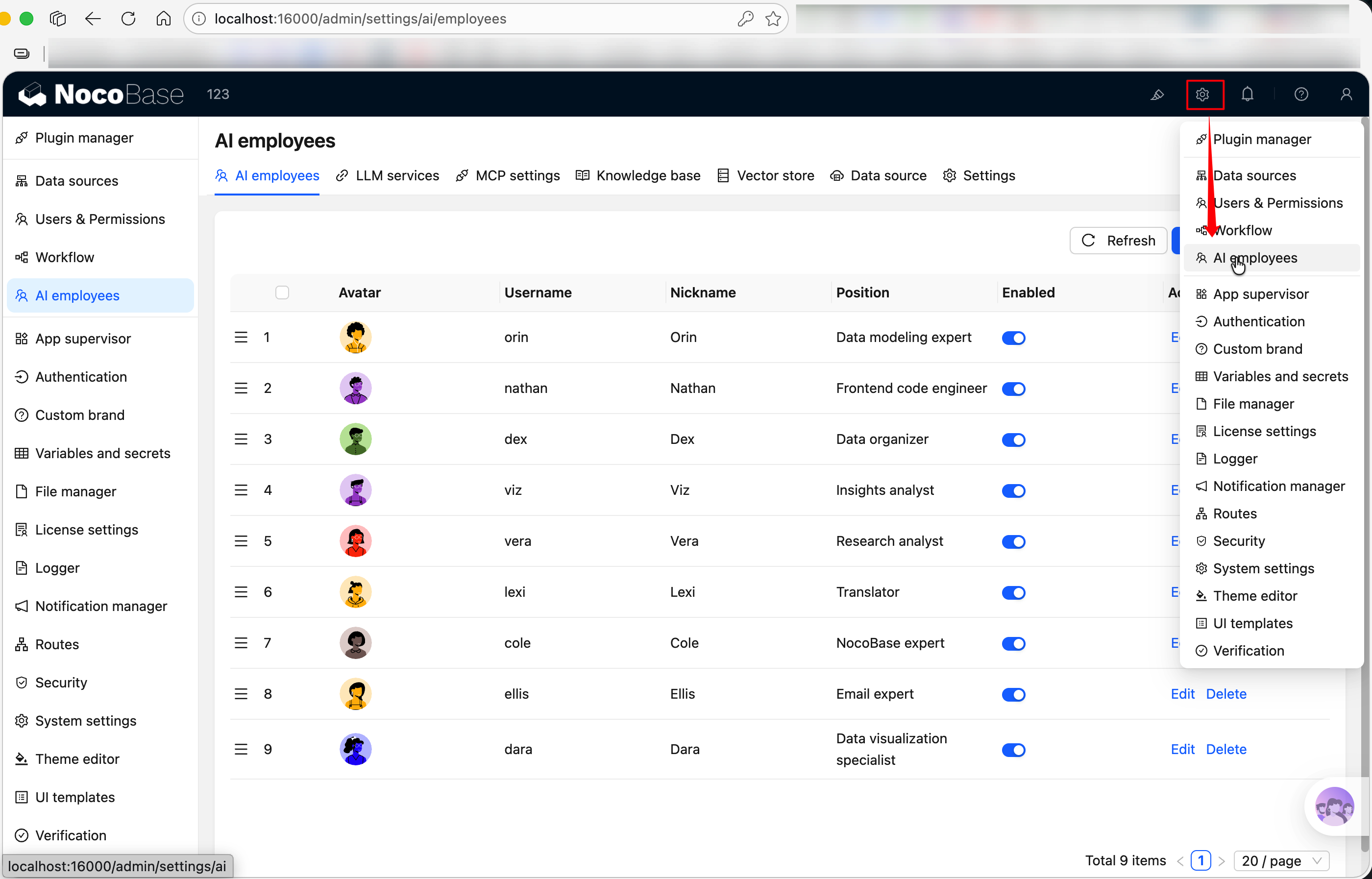Click the settings gear icon in header

[1202, 94]
